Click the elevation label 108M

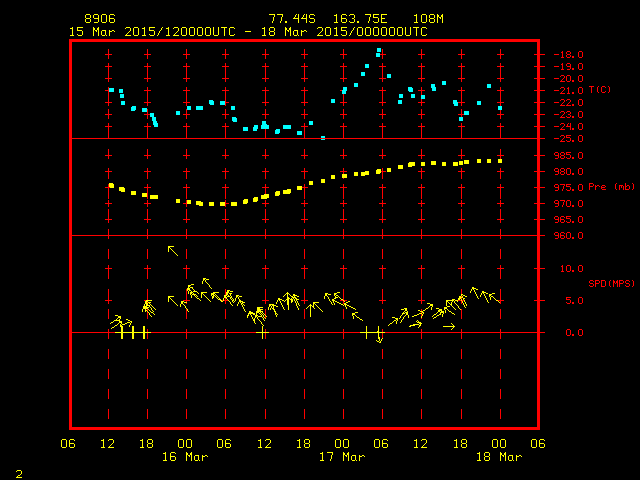click(428, 19)
